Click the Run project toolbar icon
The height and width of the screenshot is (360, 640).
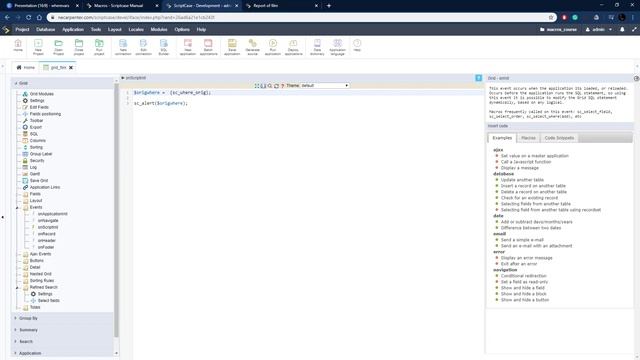pos(99,47)
